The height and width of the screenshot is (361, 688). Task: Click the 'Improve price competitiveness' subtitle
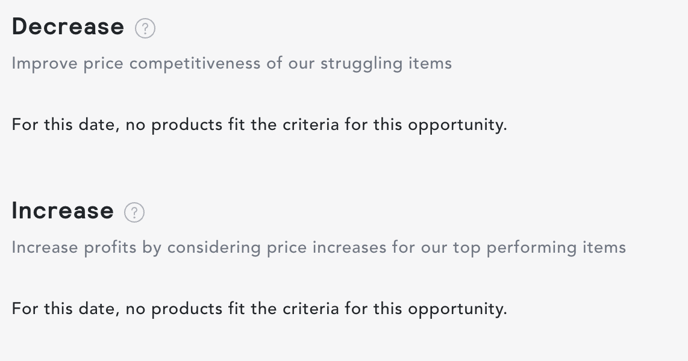[x=232, y=64]
